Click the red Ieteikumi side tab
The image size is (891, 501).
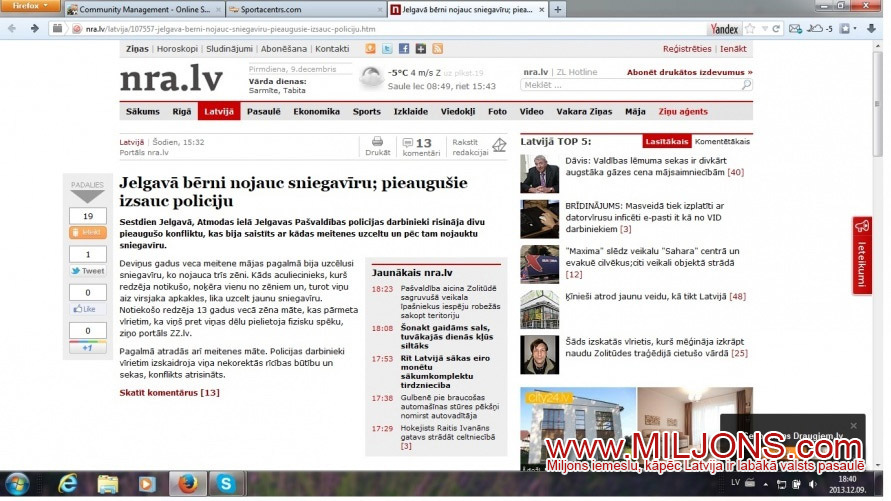(x=862, y=255)
